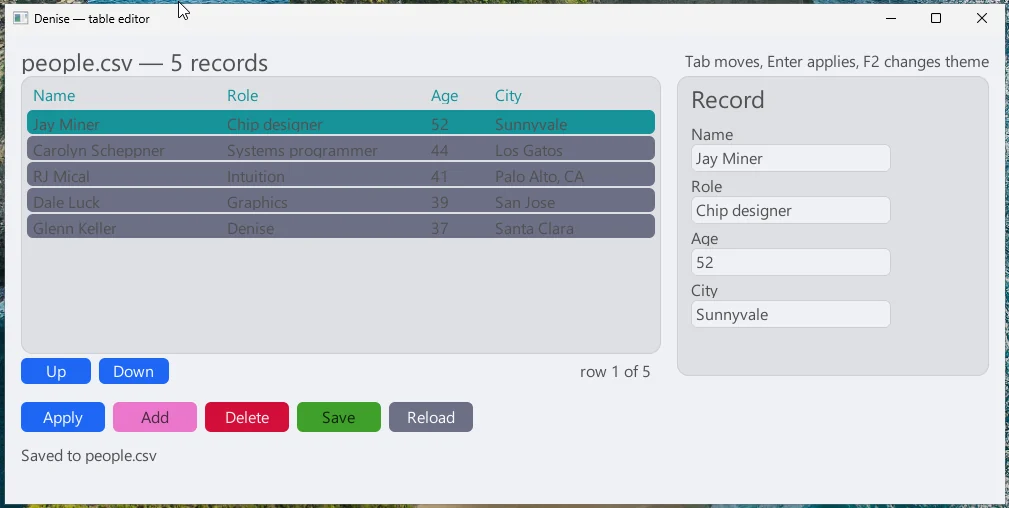Click the Saved to people.csv status text
The width and height of the screenshot is (1009, 508).
(x=89, y=456)
